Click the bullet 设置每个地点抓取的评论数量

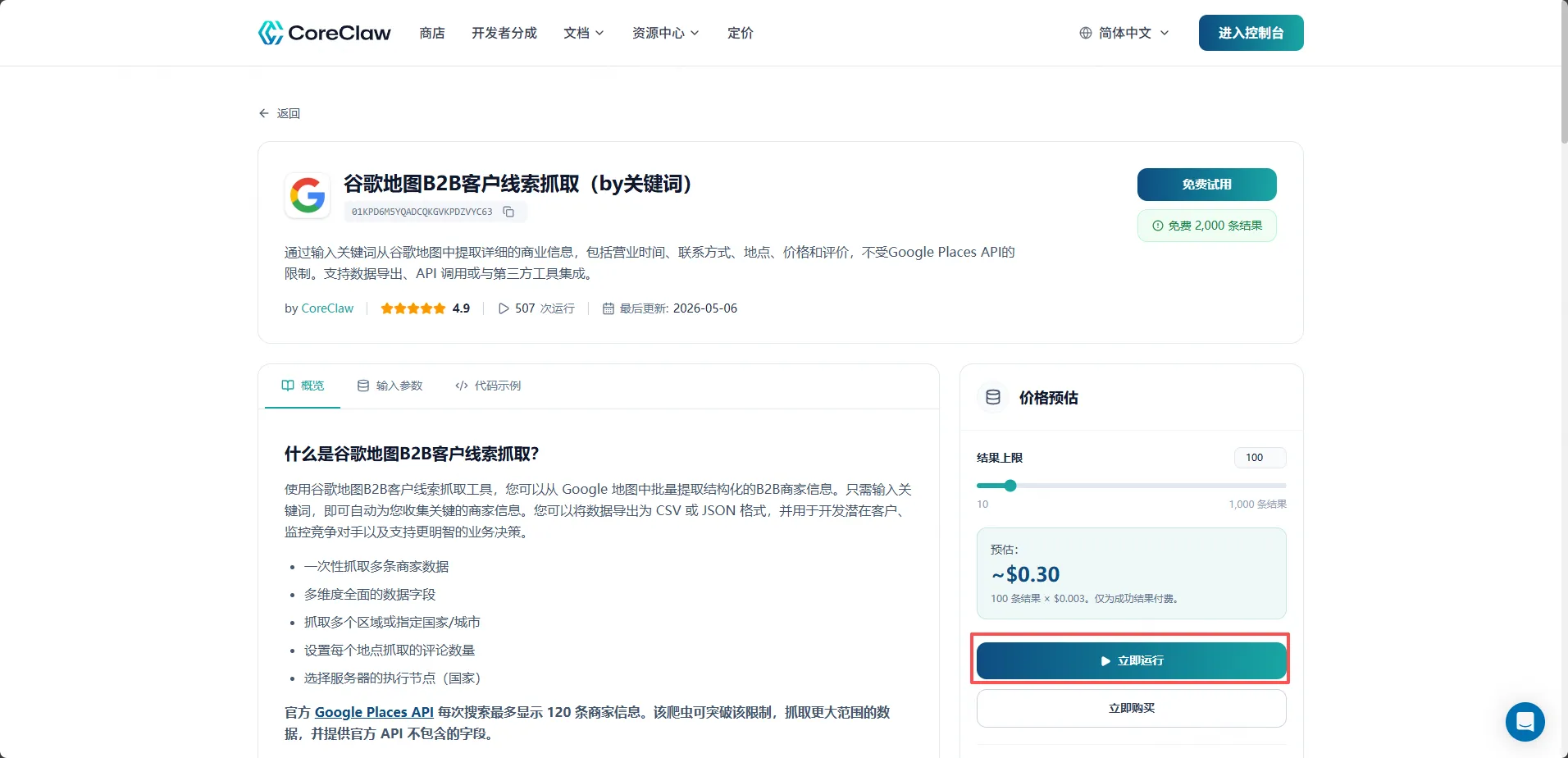point(390,651)
